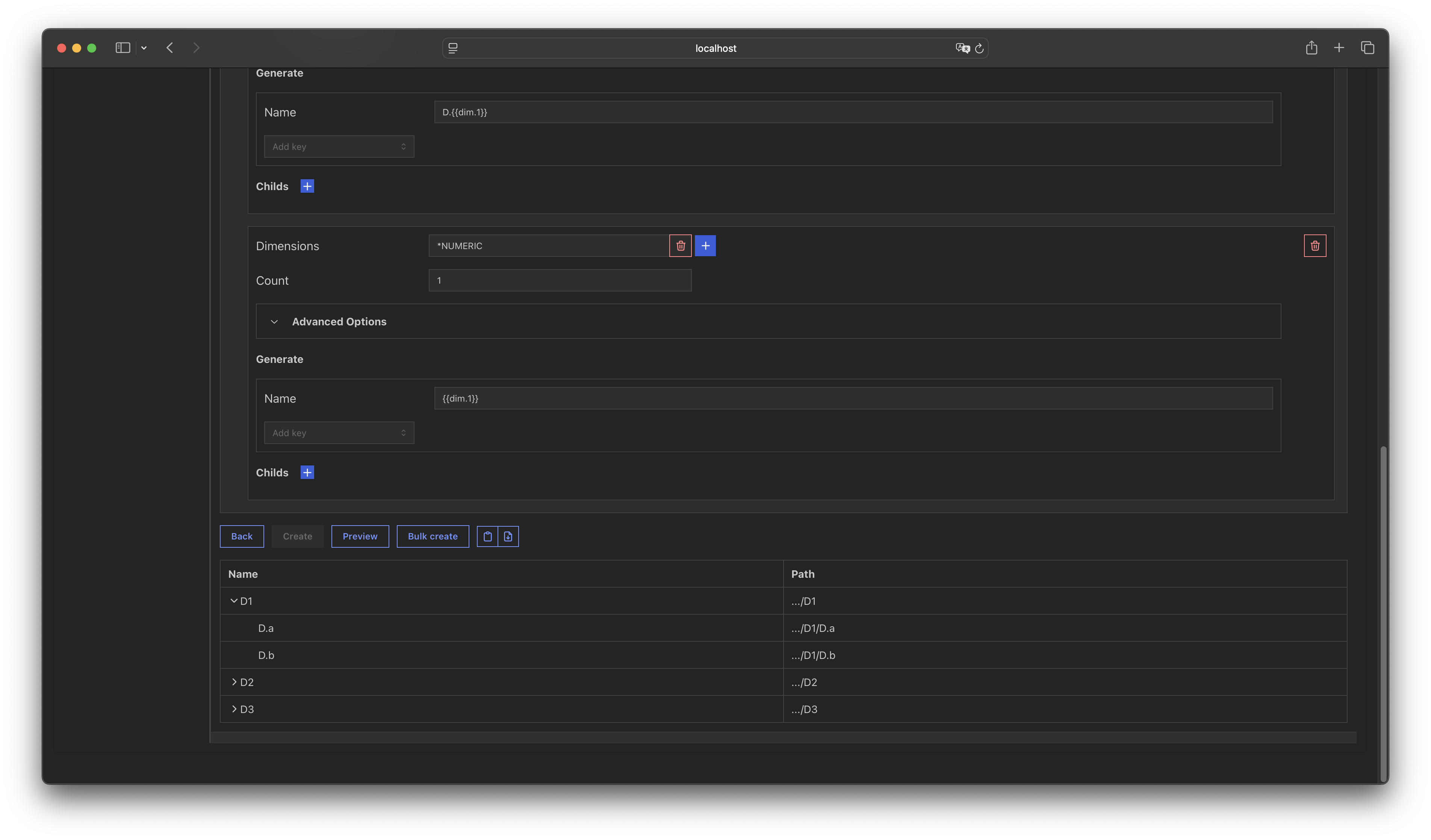The height and width of the screenshot is (840, 1431).
Task: Open the lower Add key dropdown
Action: tap(339, 433)
